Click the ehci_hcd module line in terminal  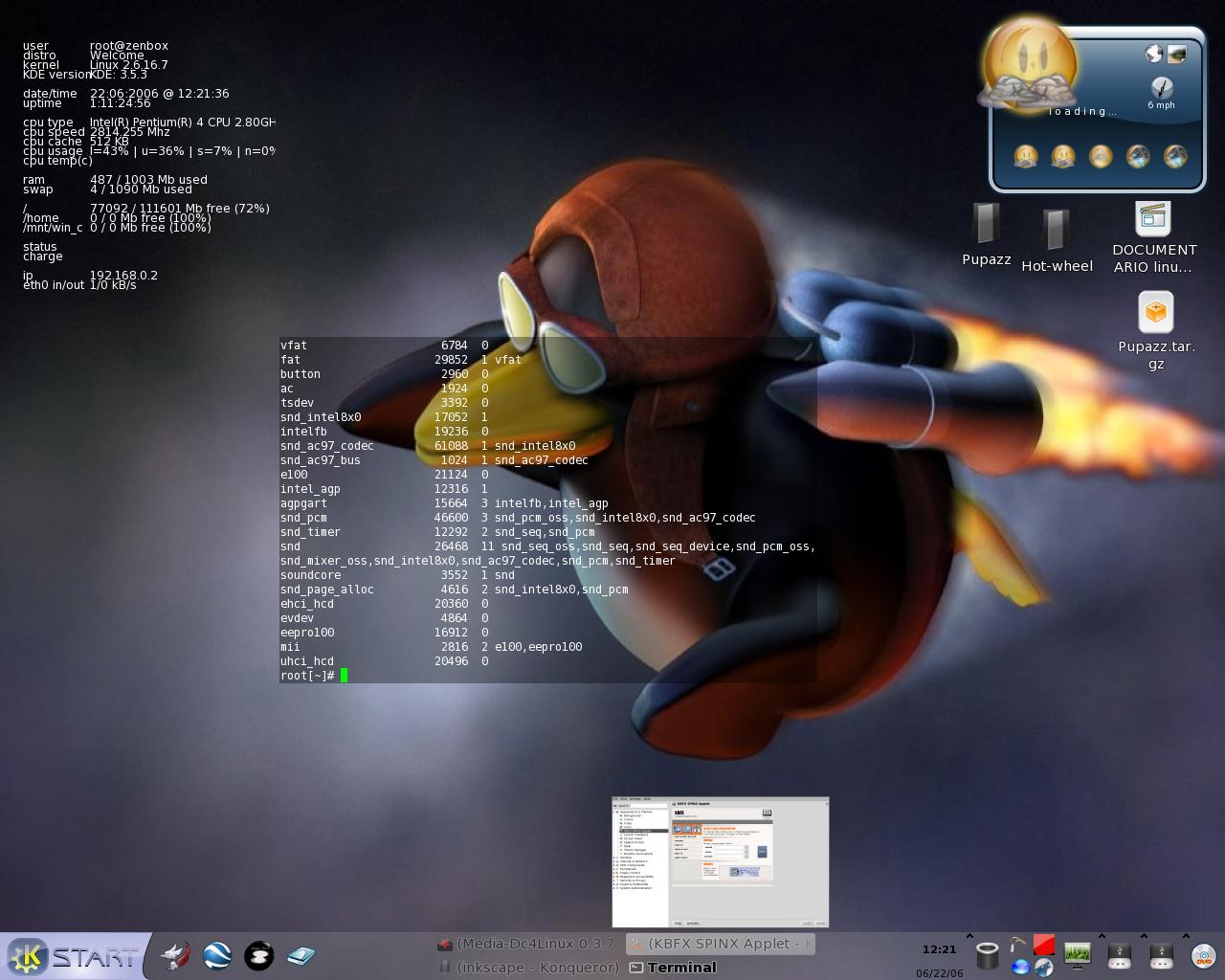pos(384,604)
